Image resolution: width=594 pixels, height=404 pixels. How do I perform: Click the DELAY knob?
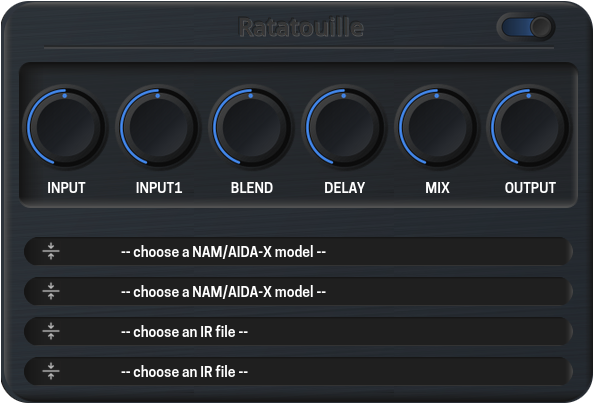344,127
